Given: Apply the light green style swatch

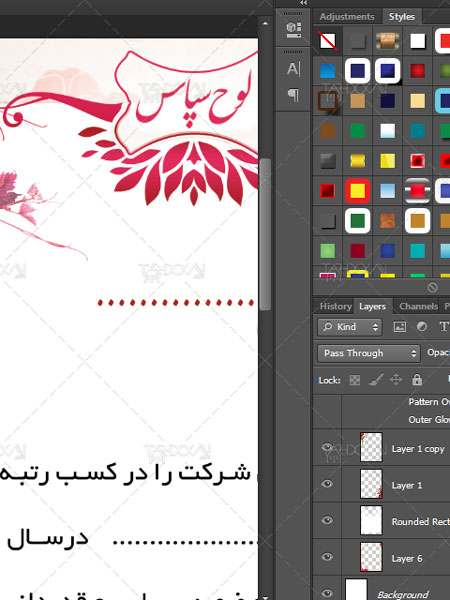Looking at the screenshot, I should pos(328,251).
